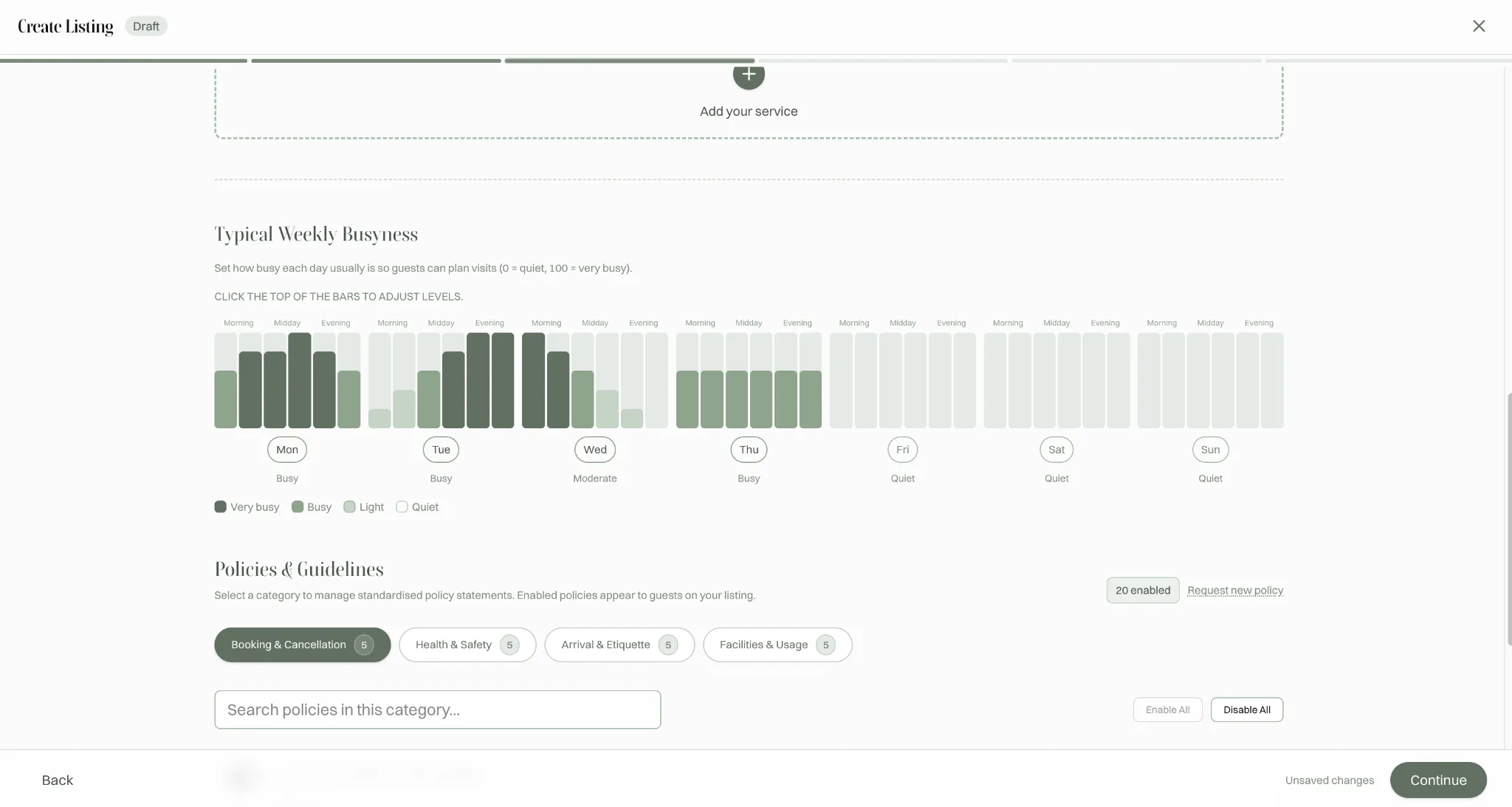Screen dimensions: 1512x807
Task: Click the 'Typical Weekly Busyness' heading
Action: tap(316, 234)
